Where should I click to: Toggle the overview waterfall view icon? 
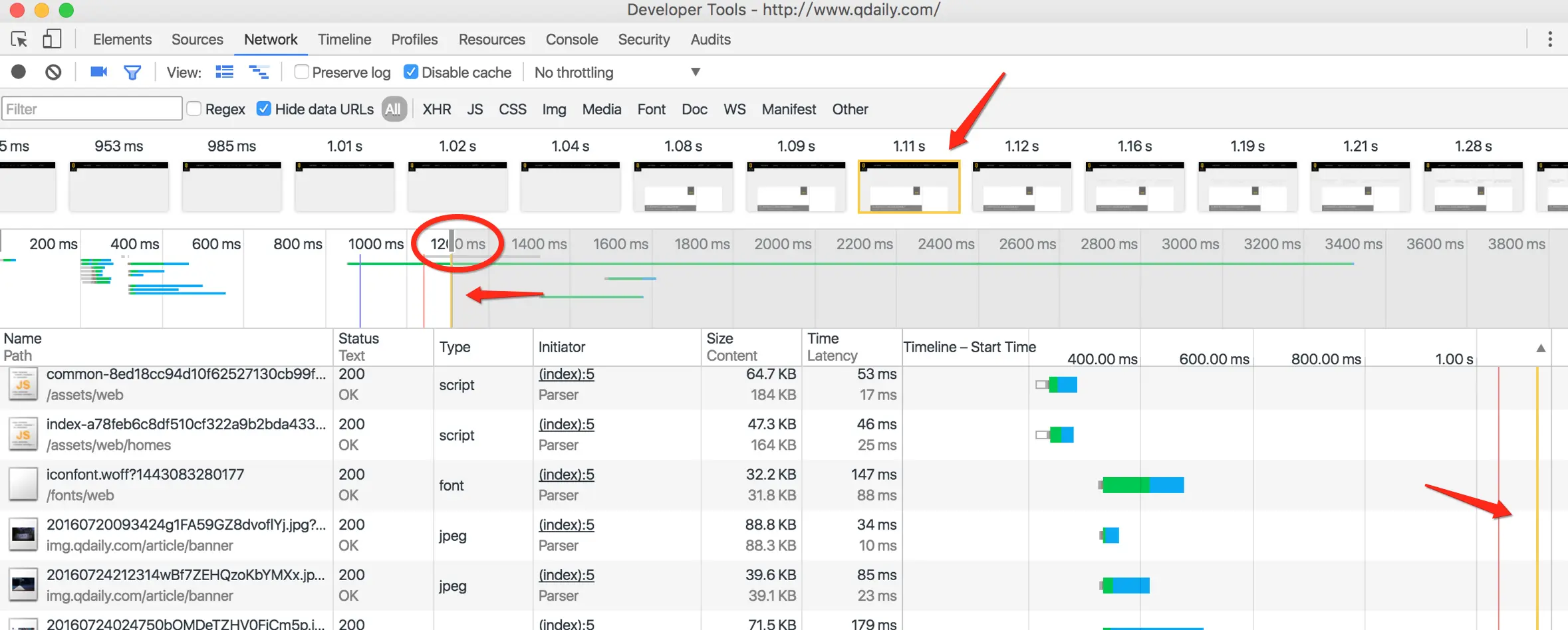click(259, 72)
